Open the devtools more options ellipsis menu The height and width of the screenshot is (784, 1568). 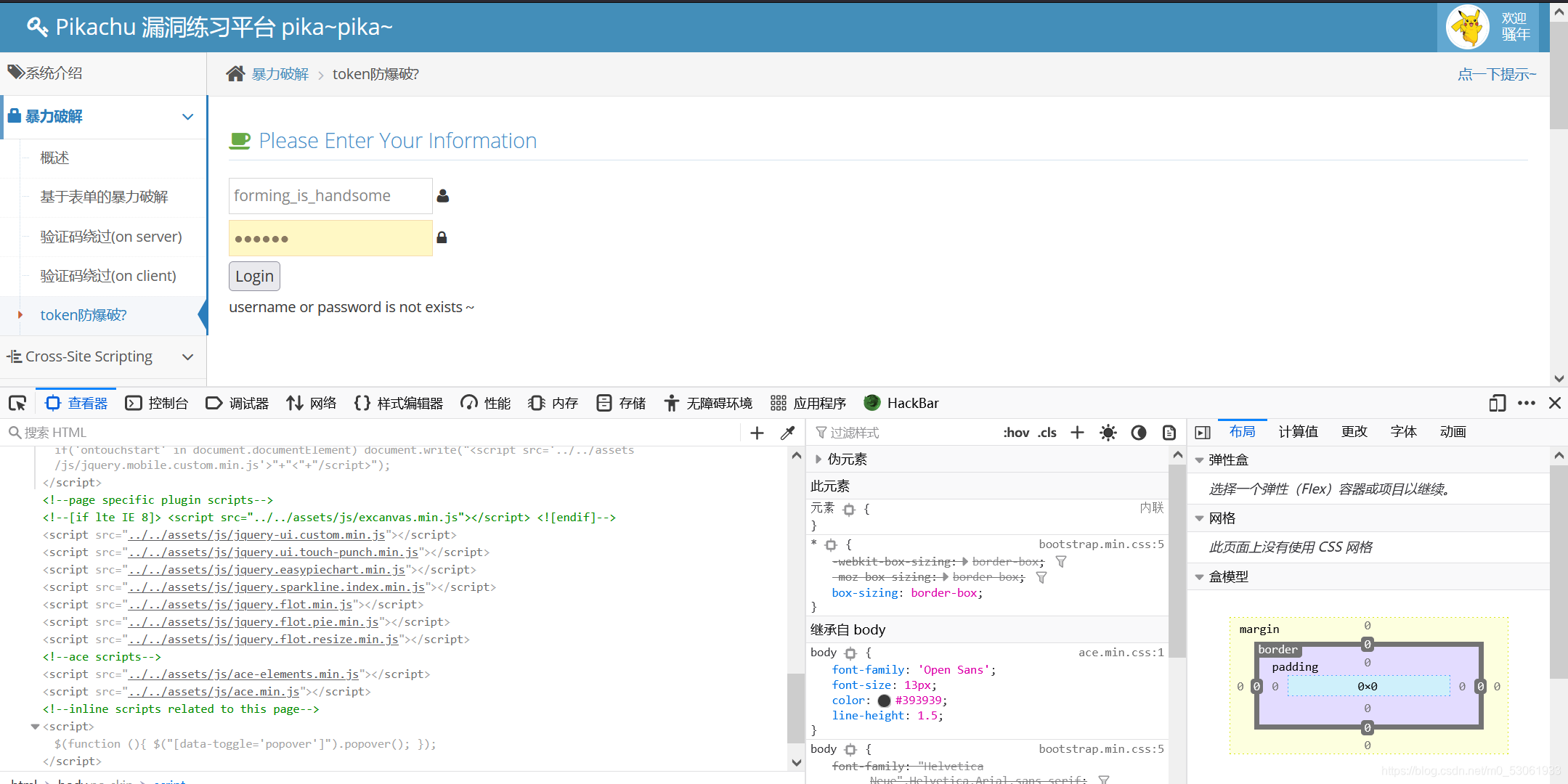(1526, 403)
